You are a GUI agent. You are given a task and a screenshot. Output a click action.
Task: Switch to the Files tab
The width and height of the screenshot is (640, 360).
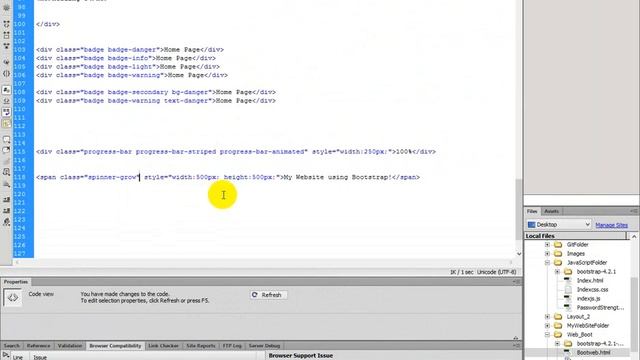point(532,211)
